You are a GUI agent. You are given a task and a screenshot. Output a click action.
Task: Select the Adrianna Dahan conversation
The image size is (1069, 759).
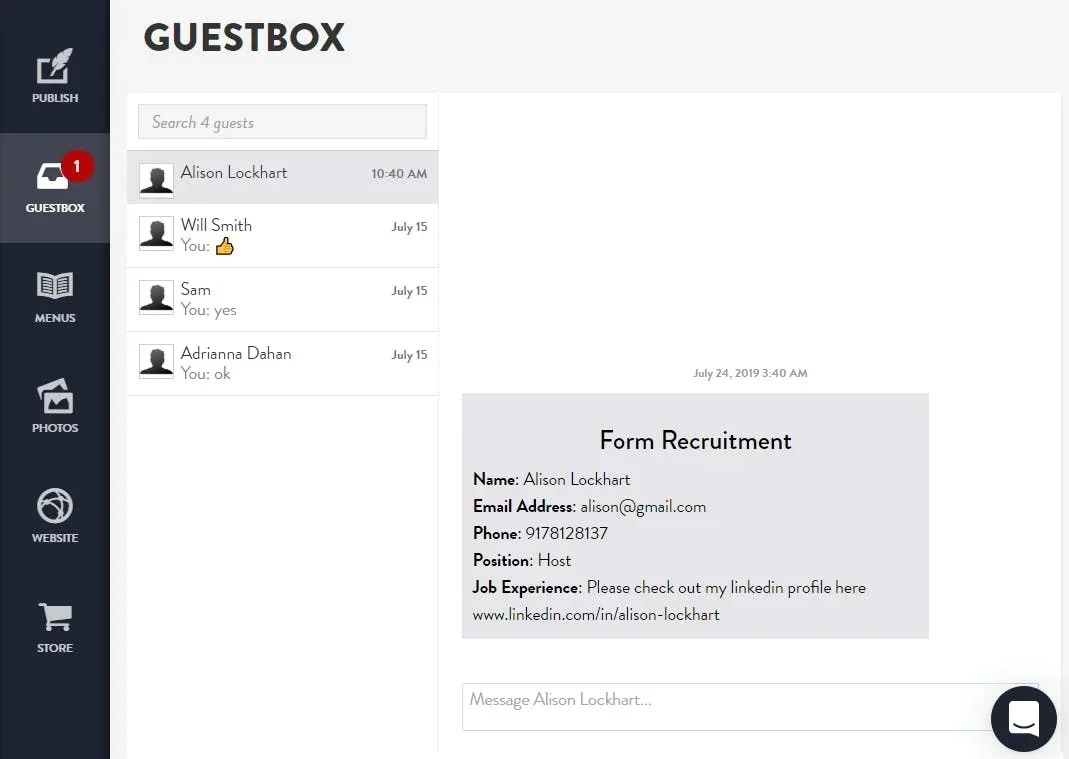pyautogui.click(x=282, y=363)
